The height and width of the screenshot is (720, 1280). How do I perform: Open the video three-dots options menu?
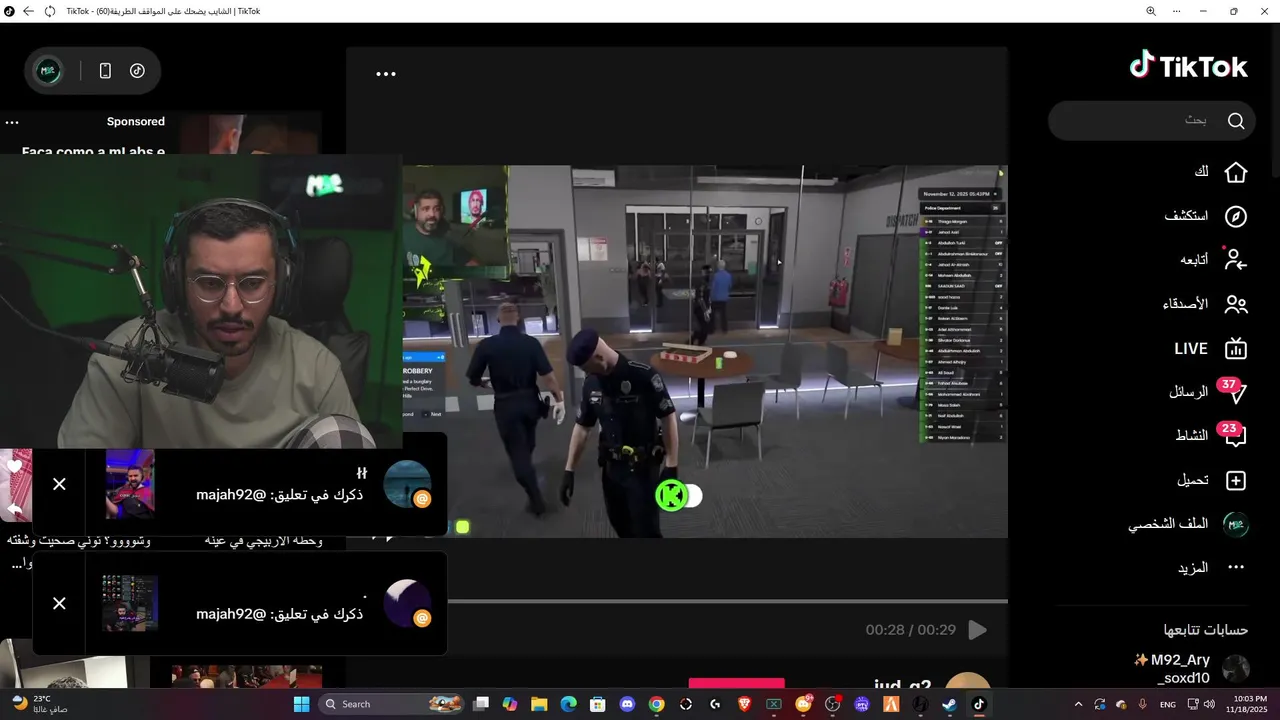coord(386,74)
